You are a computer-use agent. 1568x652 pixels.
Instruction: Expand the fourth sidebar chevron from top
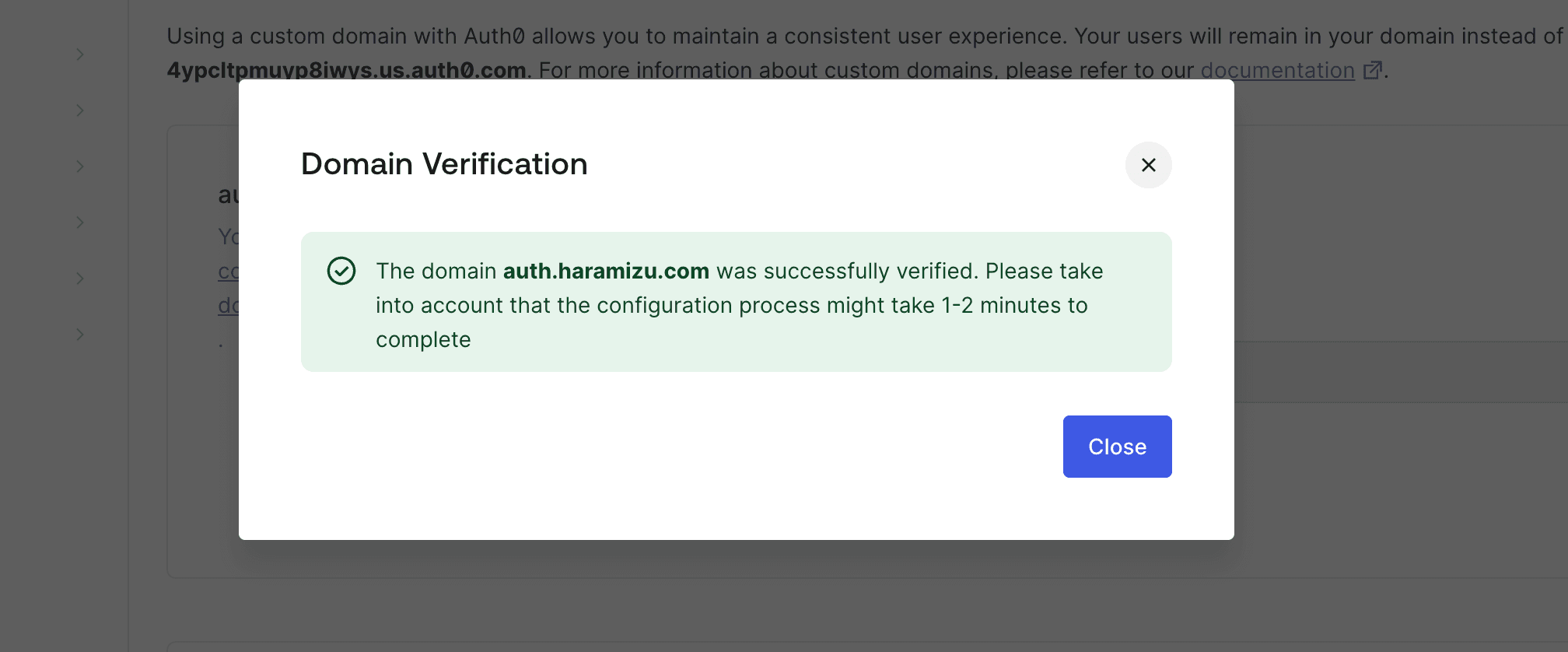click(80, 223)
